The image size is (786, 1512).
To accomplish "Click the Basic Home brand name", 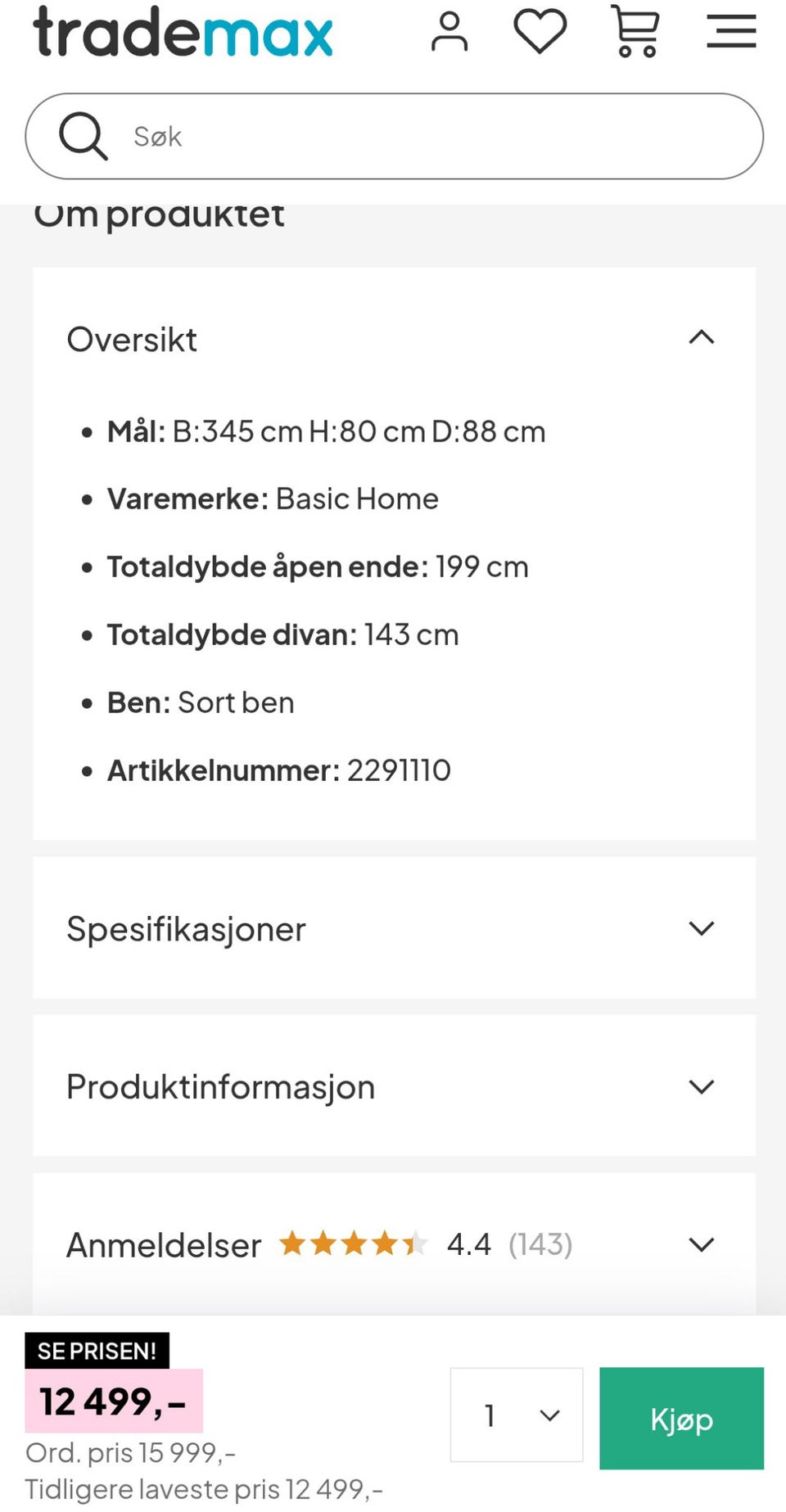I will click(357, 498).
